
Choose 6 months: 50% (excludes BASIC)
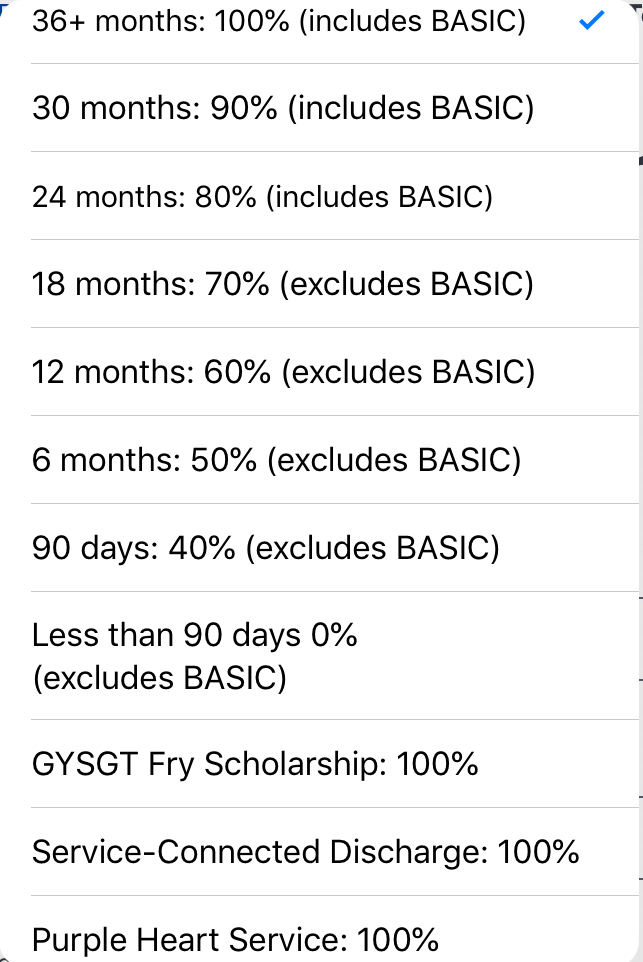point(277,460)
